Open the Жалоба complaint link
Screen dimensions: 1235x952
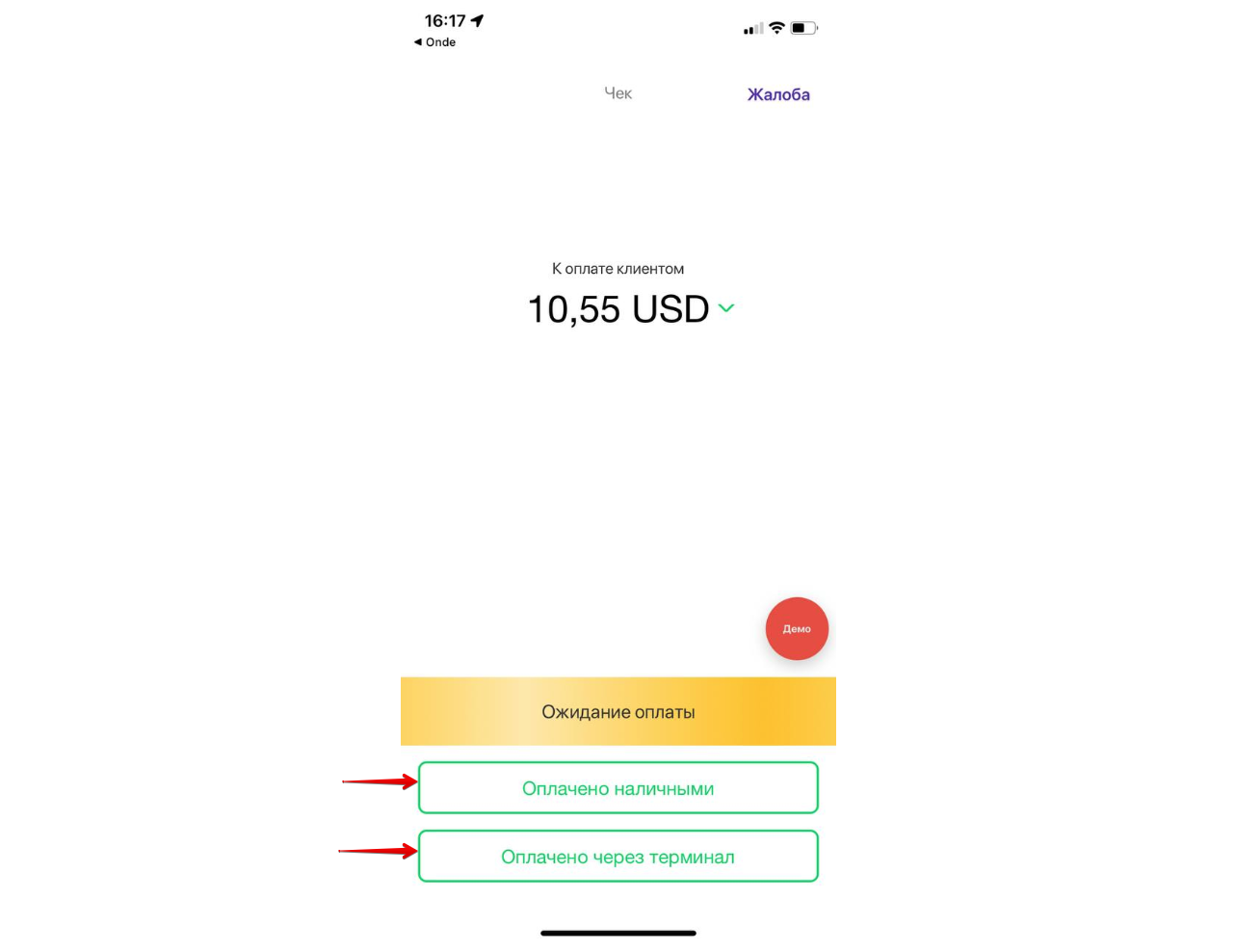pyautogui.click(x=778, y=94)
